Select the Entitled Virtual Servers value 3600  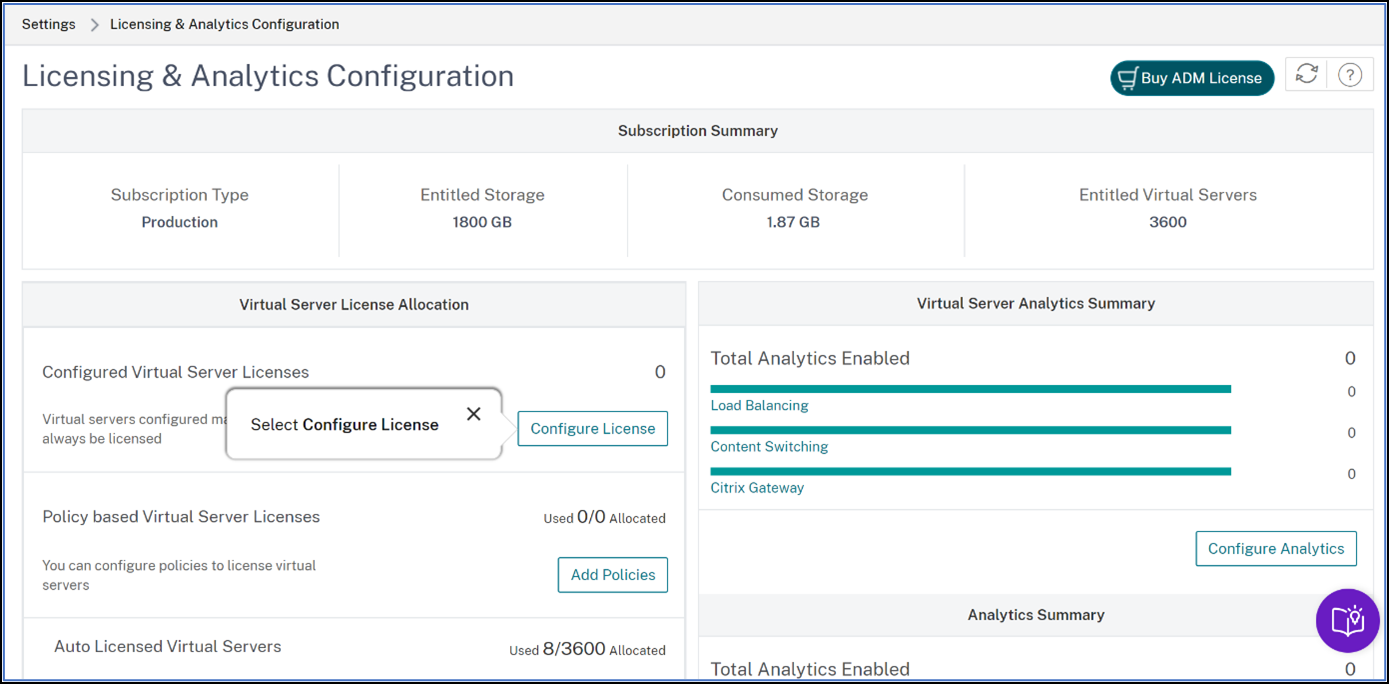click(1168, 222)
